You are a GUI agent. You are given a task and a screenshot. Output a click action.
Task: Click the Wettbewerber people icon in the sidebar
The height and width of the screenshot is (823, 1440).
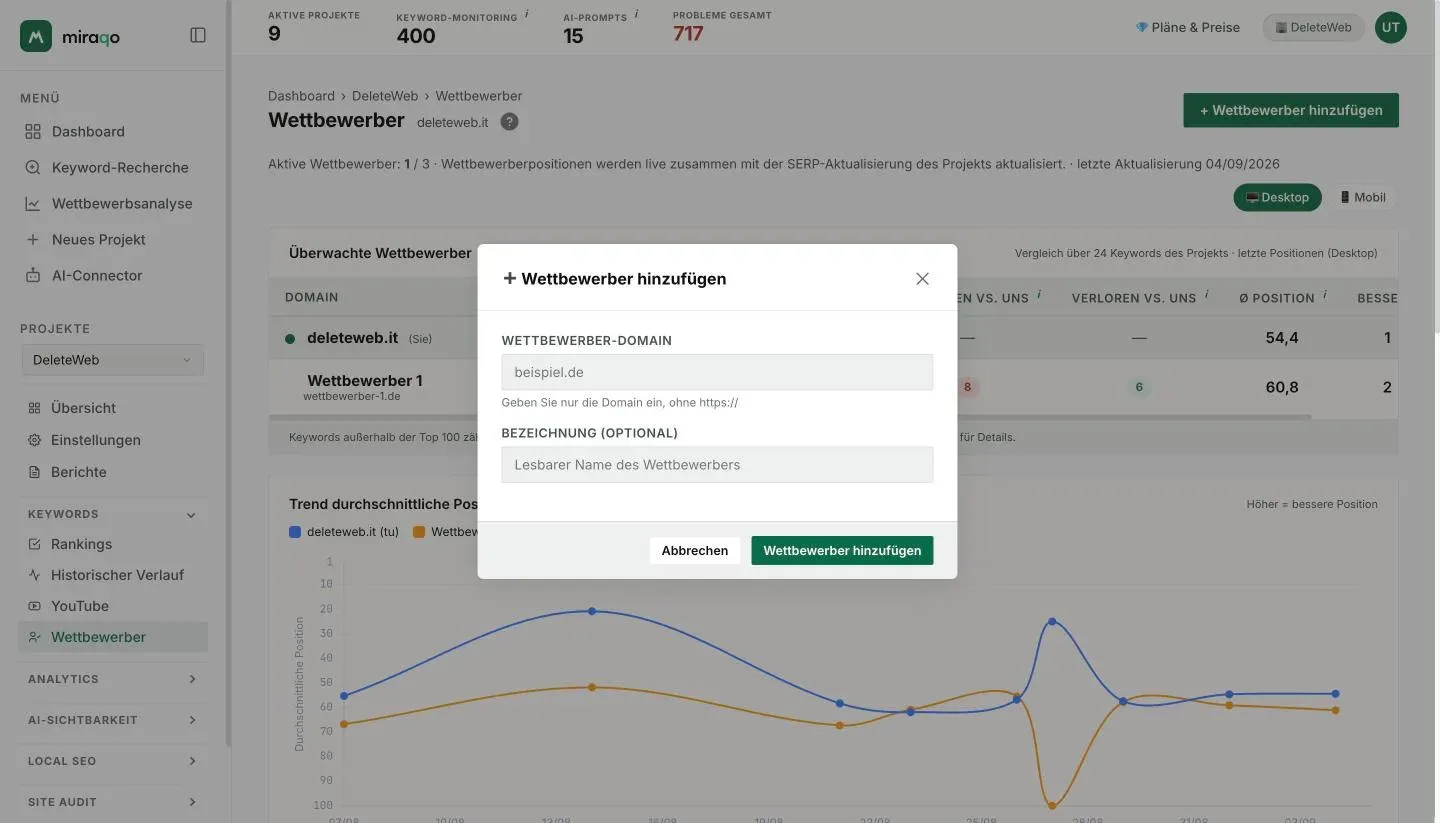tap(34, 637)
